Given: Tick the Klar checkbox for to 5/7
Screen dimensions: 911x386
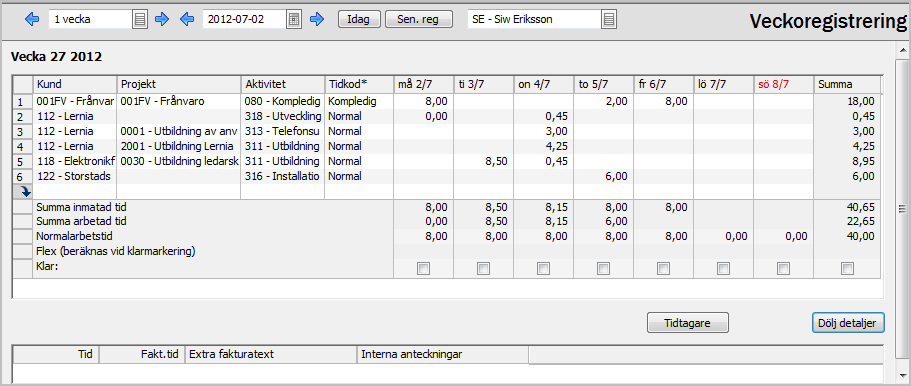Looking at the screenshot, I should pyautogui.click(x=604, y=268).
